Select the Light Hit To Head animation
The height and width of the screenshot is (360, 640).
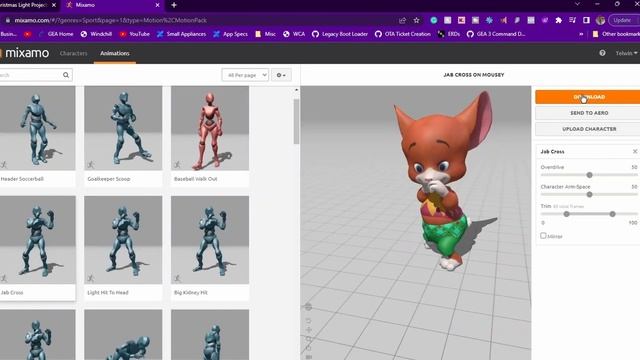point(123,247)
